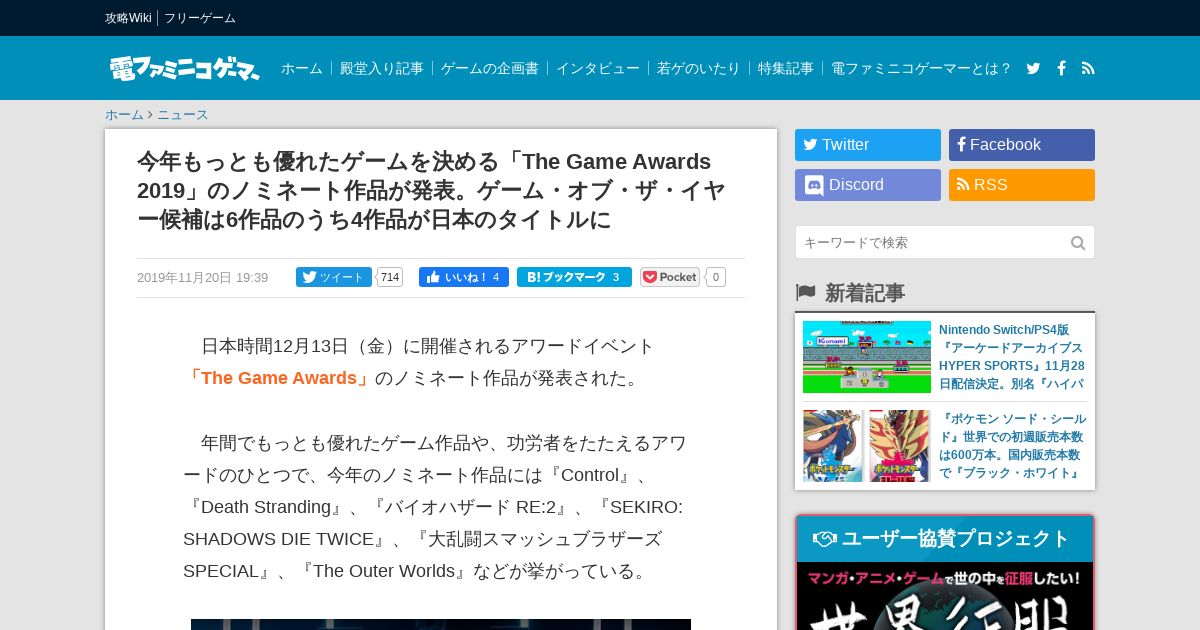Click the ニュース breadcrumb link
This screenshot has height=630, width=1200.
[183, 114]
